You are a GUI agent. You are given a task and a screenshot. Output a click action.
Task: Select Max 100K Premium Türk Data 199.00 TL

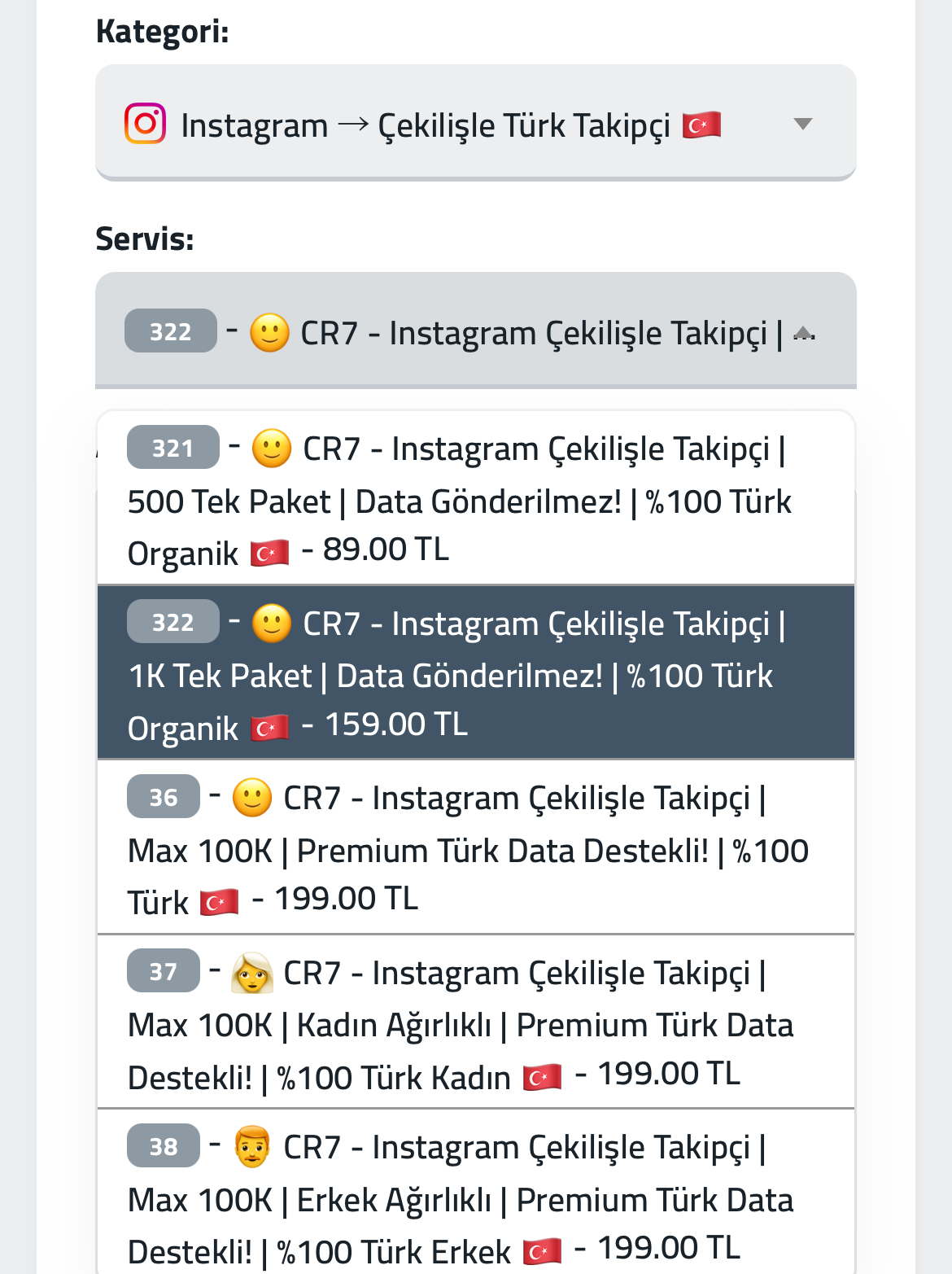[476, 847]
